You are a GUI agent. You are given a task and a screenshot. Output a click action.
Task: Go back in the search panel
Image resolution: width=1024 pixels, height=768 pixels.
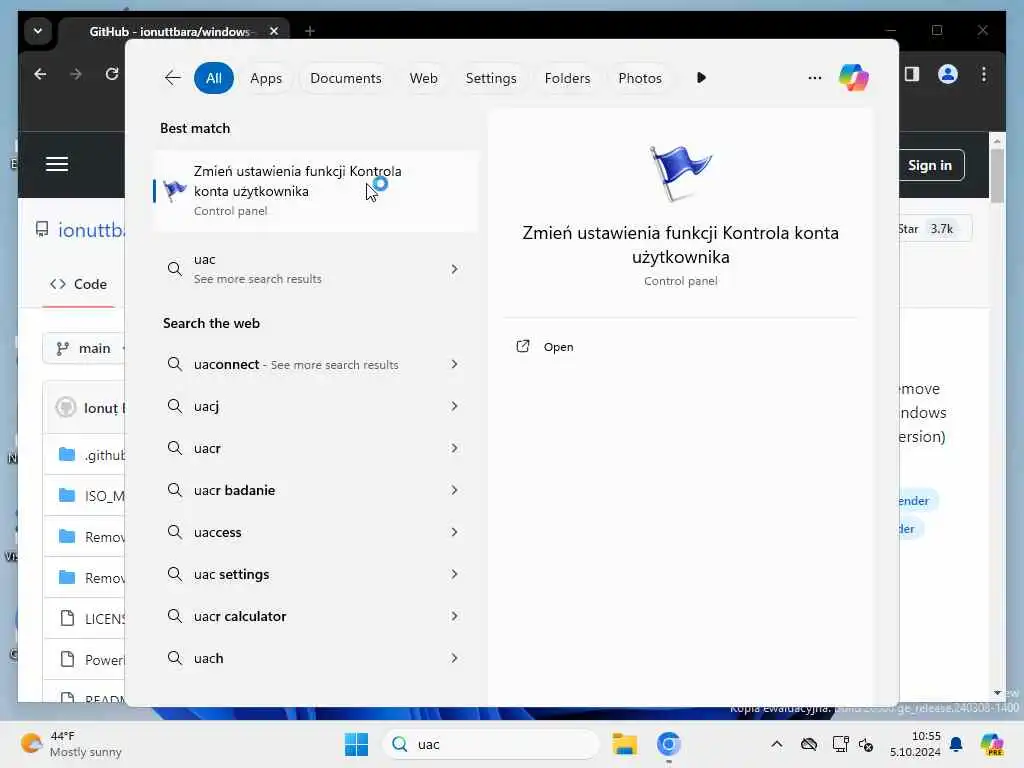pos(172,78)
